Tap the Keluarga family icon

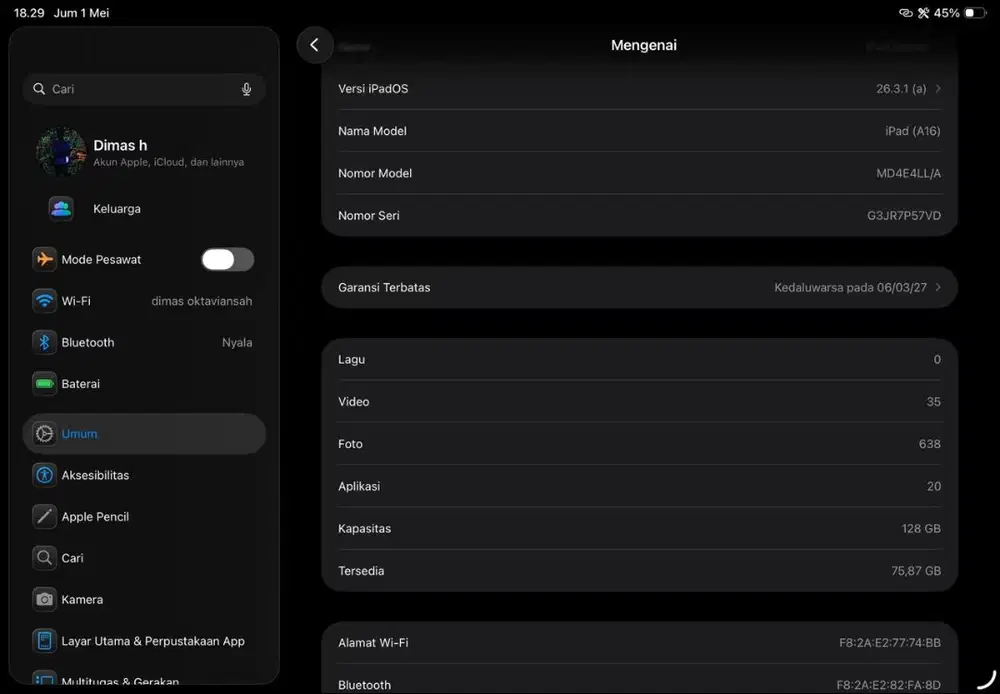click(x=61, y=209)
